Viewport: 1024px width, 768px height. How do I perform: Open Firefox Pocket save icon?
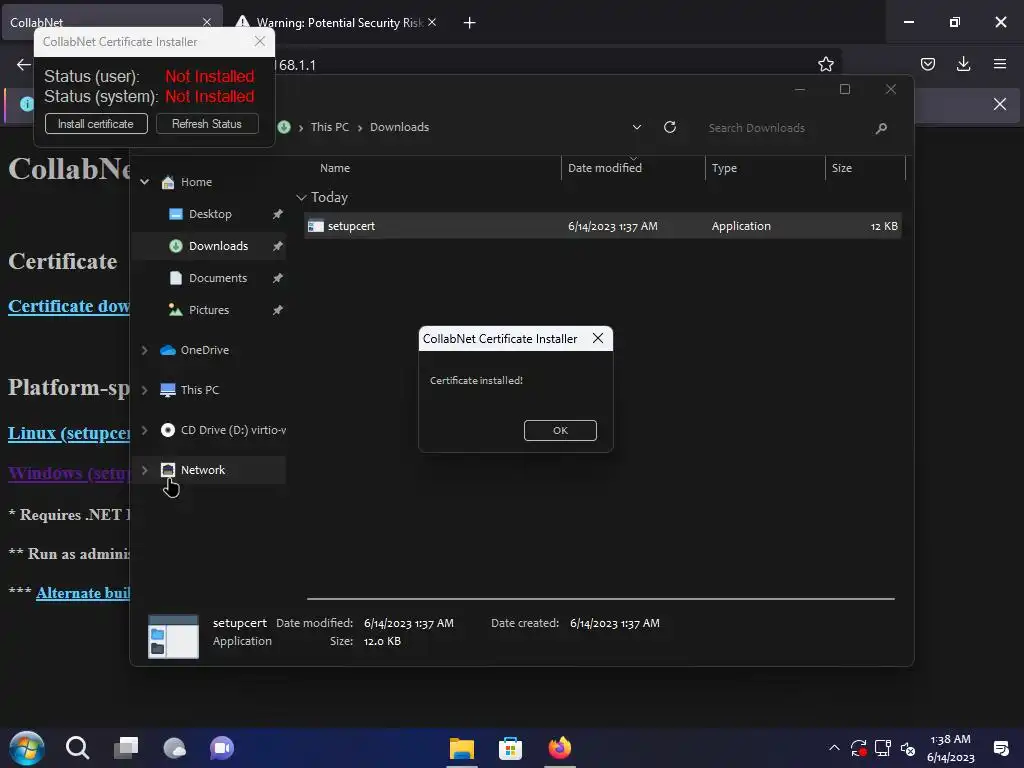[927, 64]
